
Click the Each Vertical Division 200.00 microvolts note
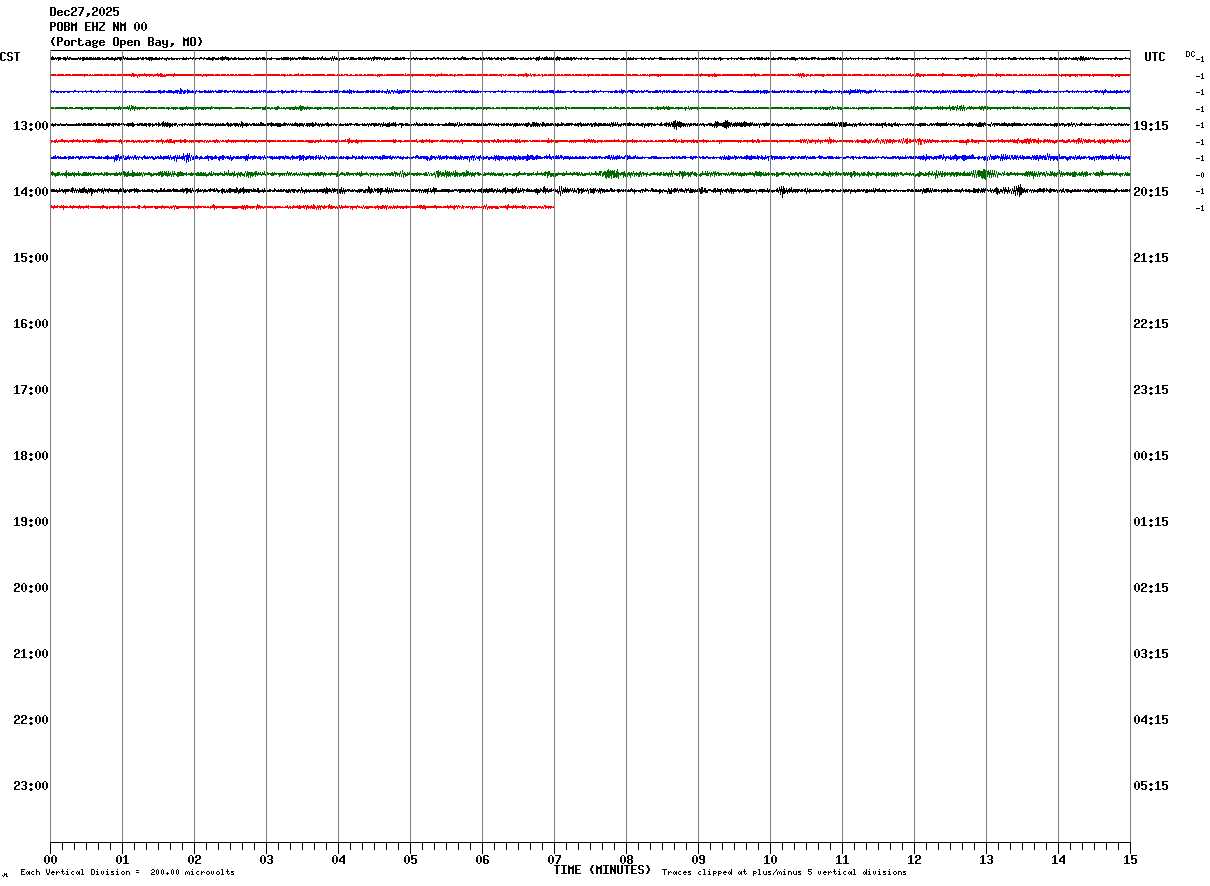pos(127,872)
